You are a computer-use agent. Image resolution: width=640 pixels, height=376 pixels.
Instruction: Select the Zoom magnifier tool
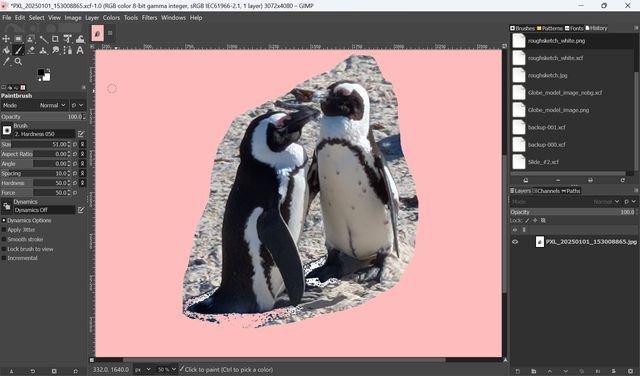coord(18,62)
